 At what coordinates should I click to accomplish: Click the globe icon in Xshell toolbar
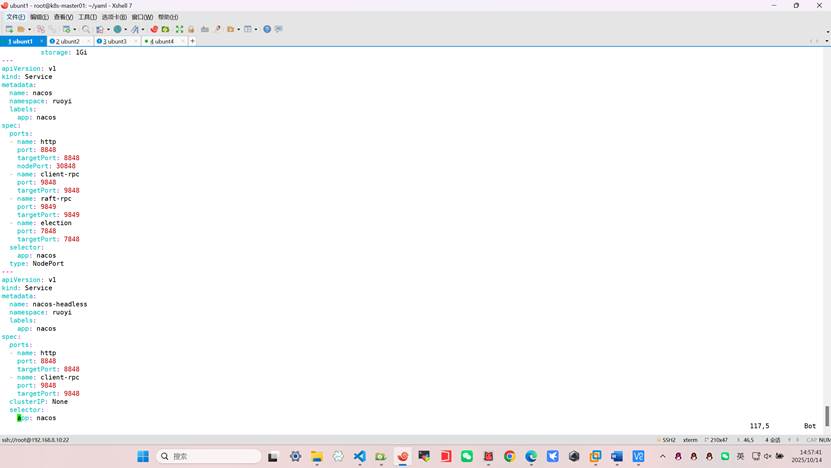coord(118,29)
